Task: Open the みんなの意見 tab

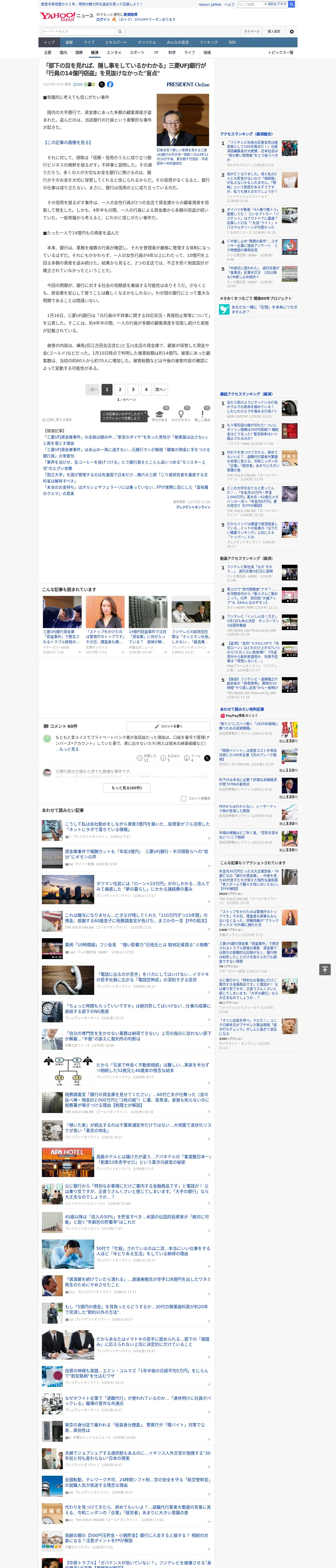Action: [177, 42]
